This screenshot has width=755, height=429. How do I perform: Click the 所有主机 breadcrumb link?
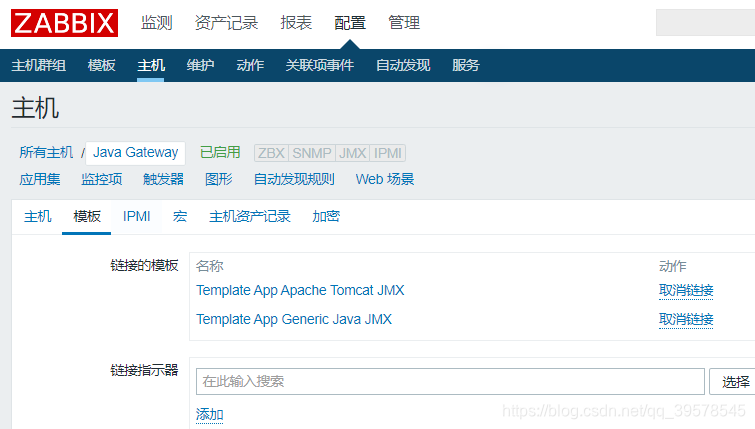pyautogui.click(x=46, y=153)
